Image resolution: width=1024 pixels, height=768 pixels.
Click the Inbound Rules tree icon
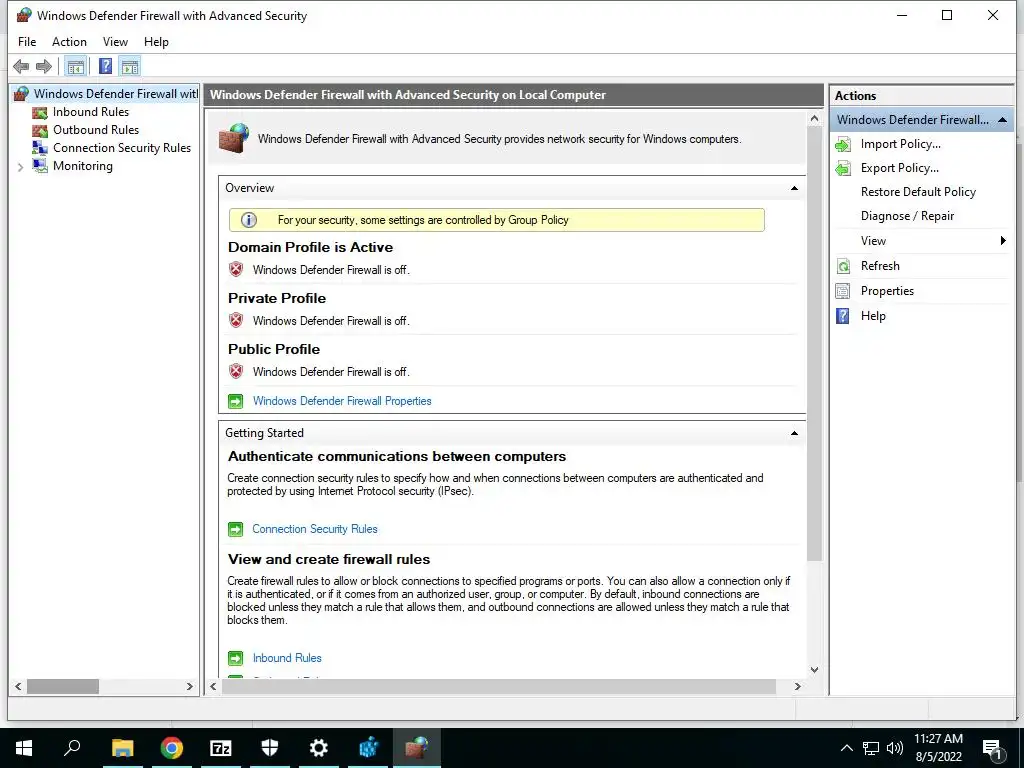40,112
